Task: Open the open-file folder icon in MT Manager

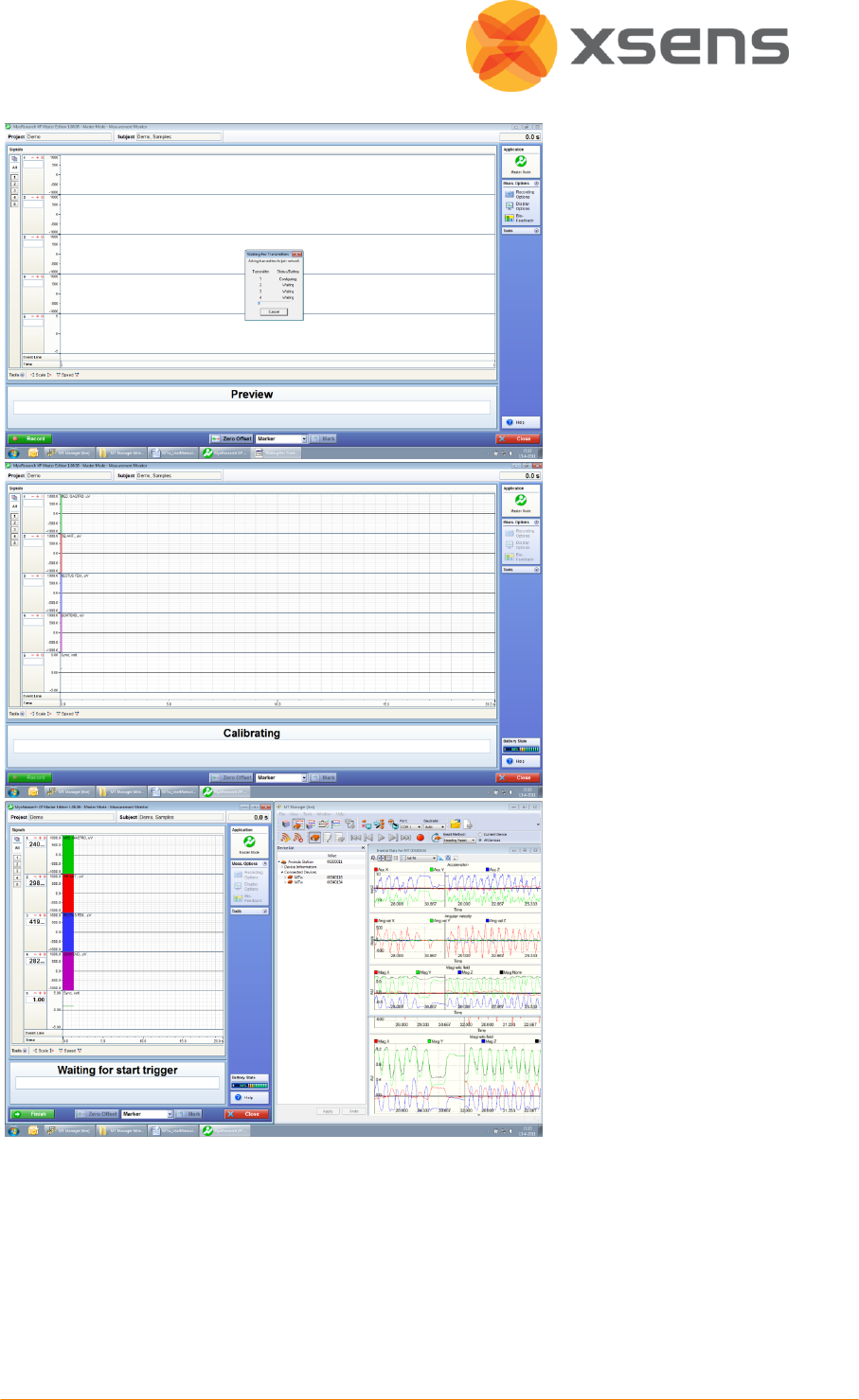Action: 456,824
